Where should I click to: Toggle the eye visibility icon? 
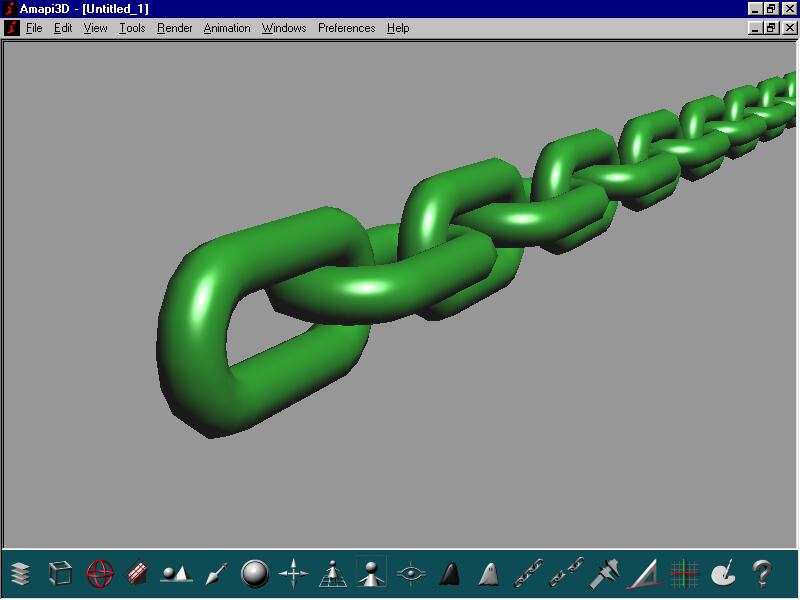click(410, 573)
